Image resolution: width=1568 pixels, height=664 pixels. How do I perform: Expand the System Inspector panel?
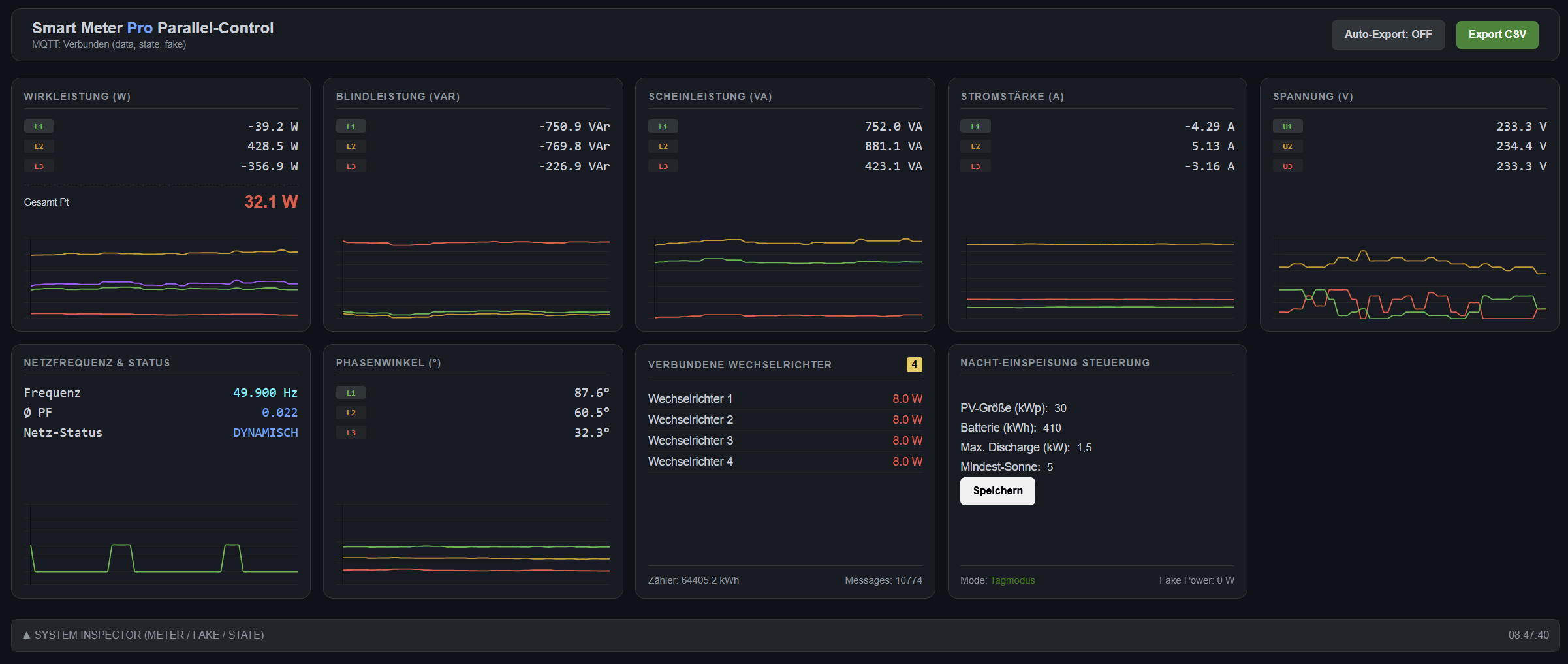click(x=785, y=635)
